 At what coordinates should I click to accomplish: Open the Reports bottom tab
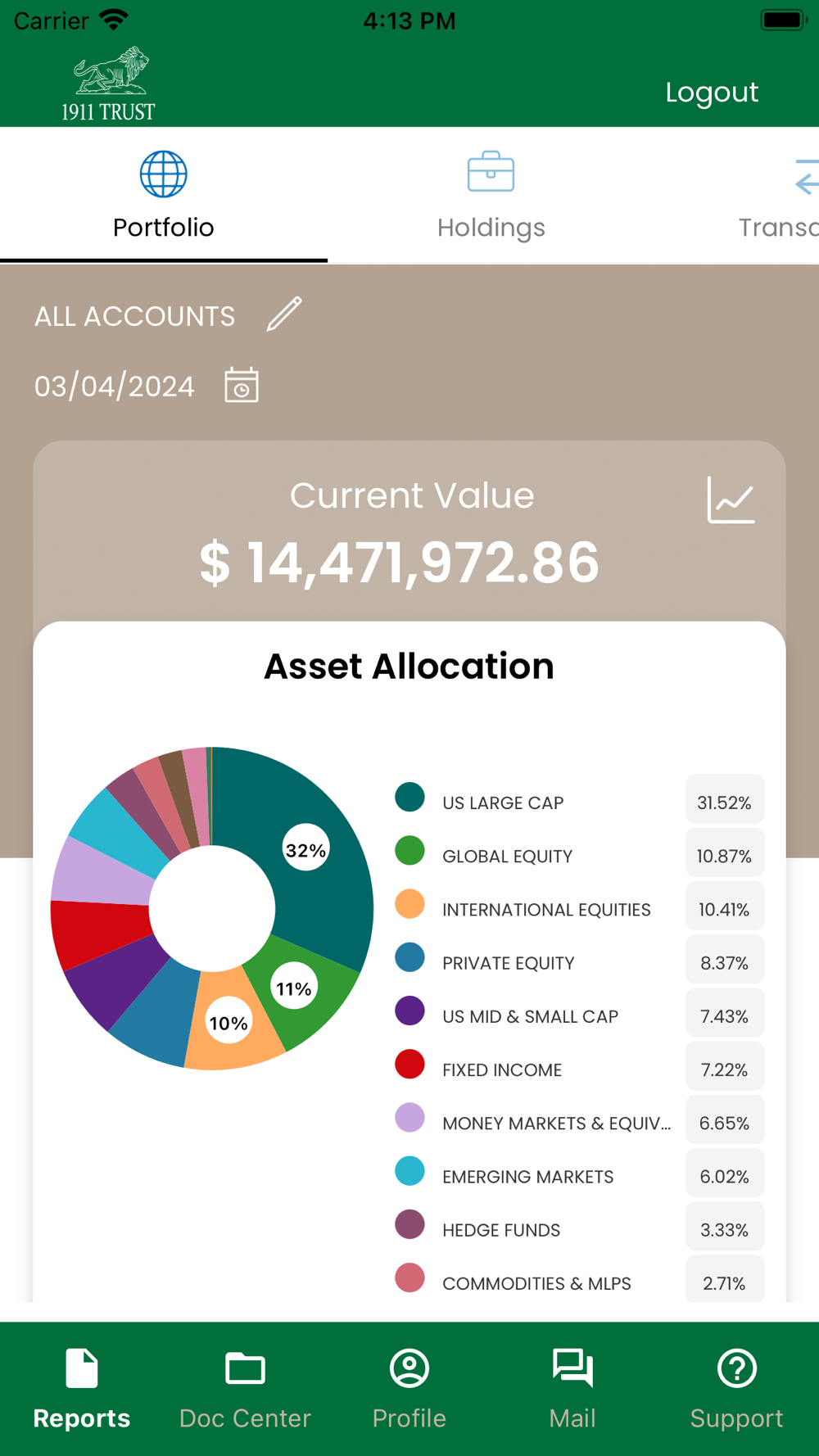click(82, 1389)
